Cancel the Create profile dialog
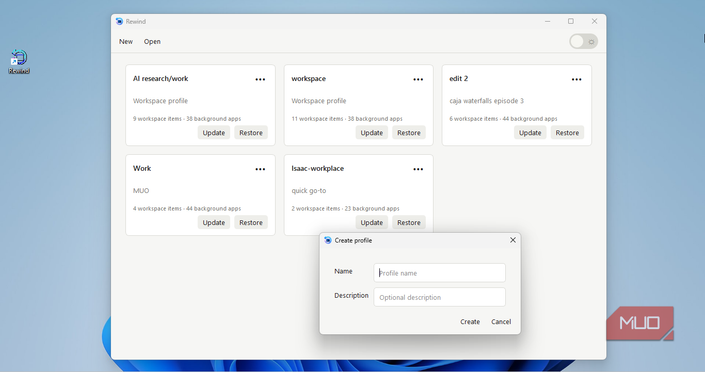The image size is (705, 372). 501,322
